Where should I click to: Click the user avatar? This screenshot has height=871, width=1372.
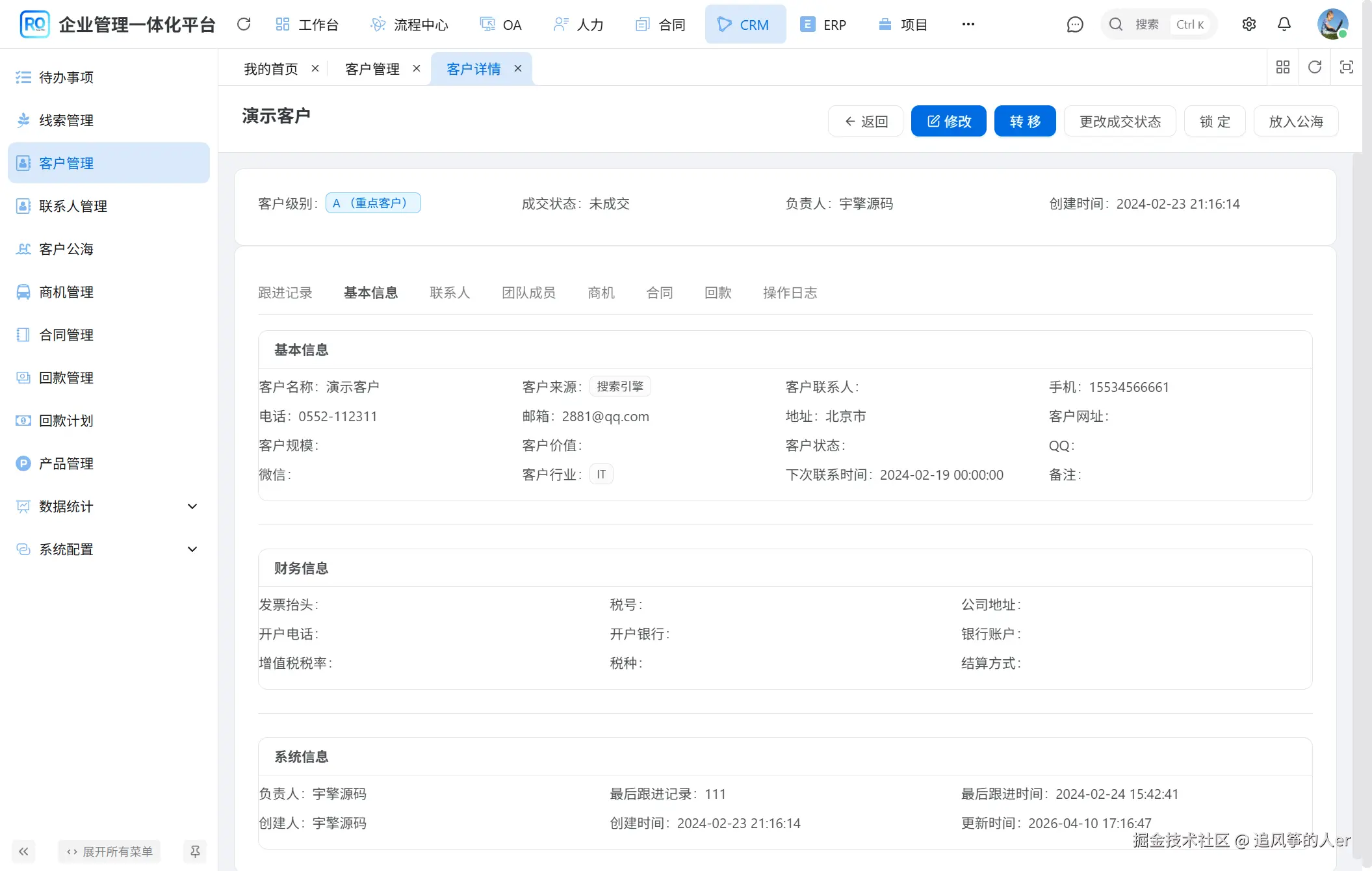1332,24
